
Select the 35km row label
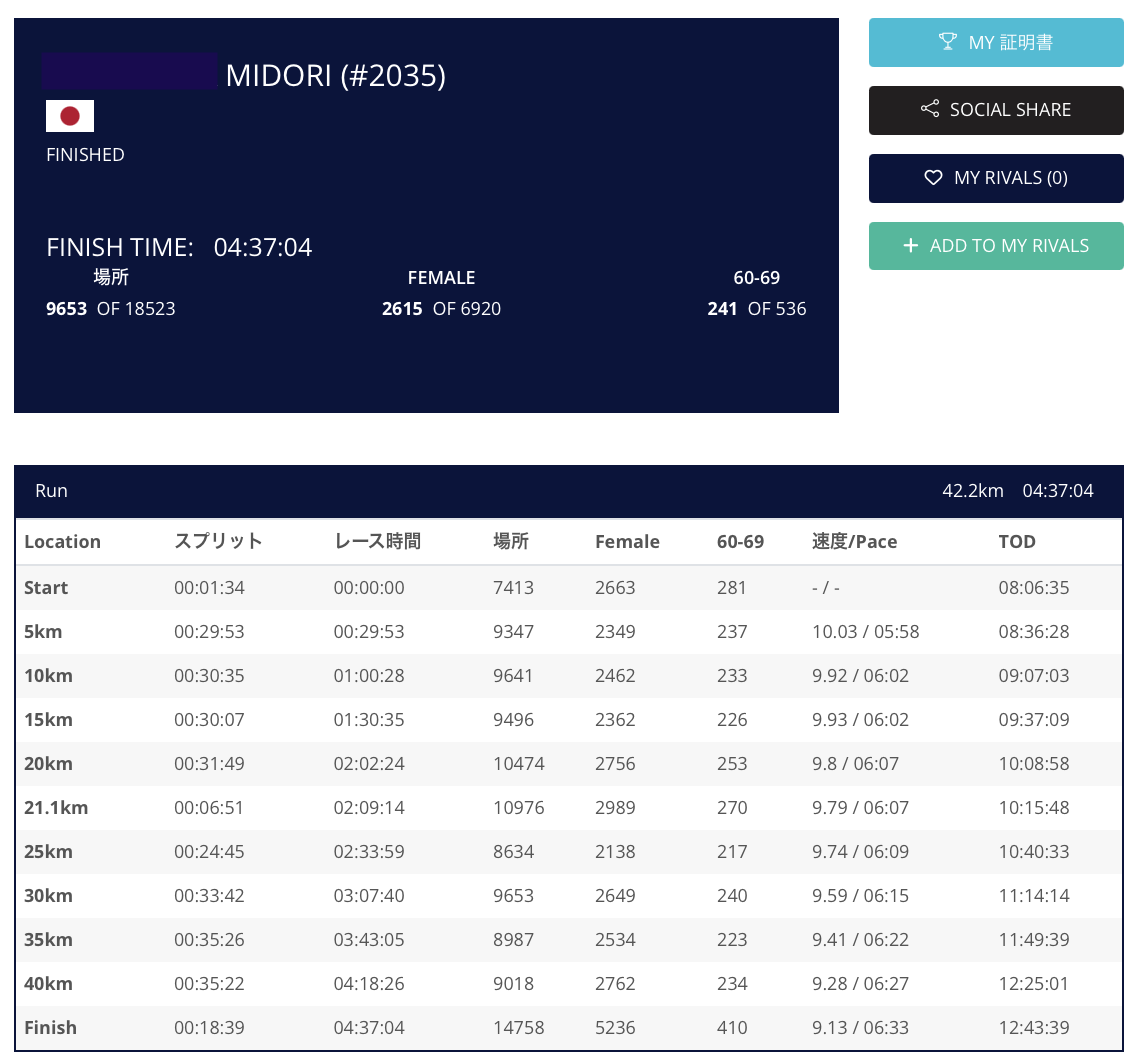point(49,940)
